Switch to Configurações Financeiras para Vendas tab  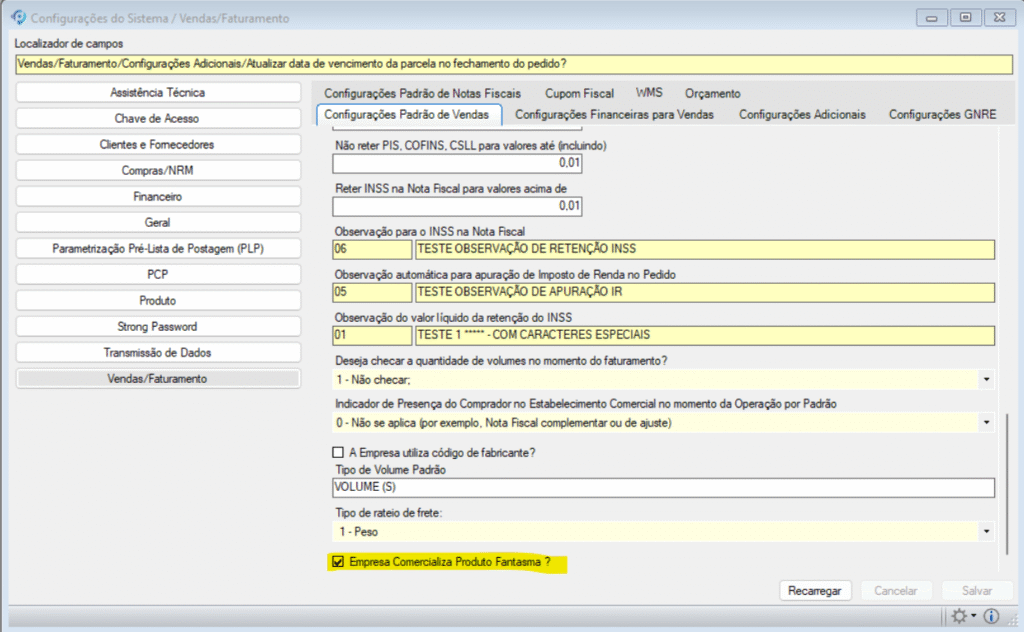(614, 115)
